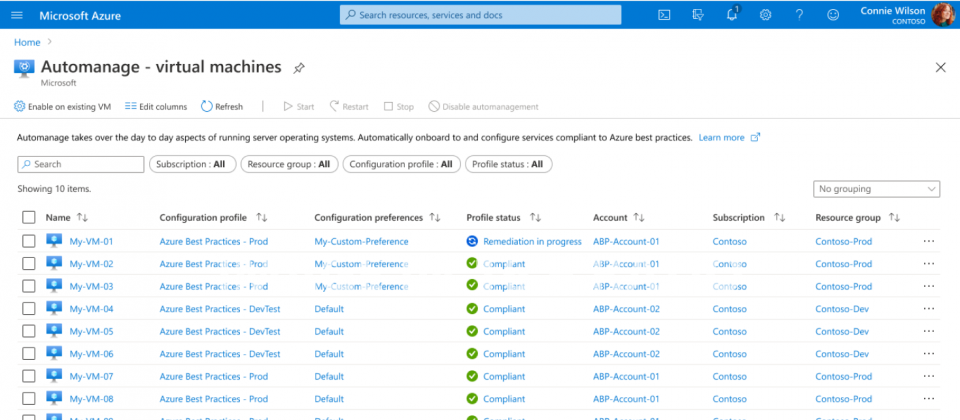Open Contoso-Dev resource group for My-VM-06

842,354
